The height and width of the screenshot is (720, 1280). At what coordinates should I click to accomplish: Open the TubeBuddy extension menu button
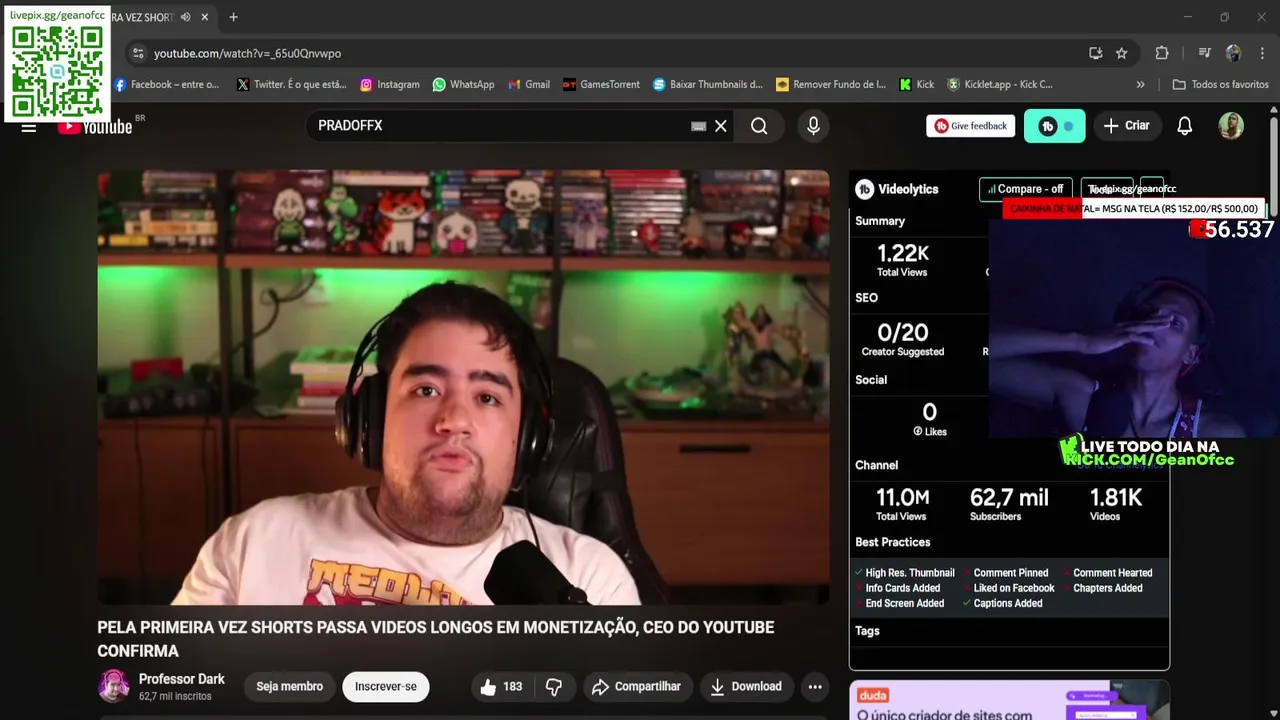pyautogui.click(x=1054, y=126)
